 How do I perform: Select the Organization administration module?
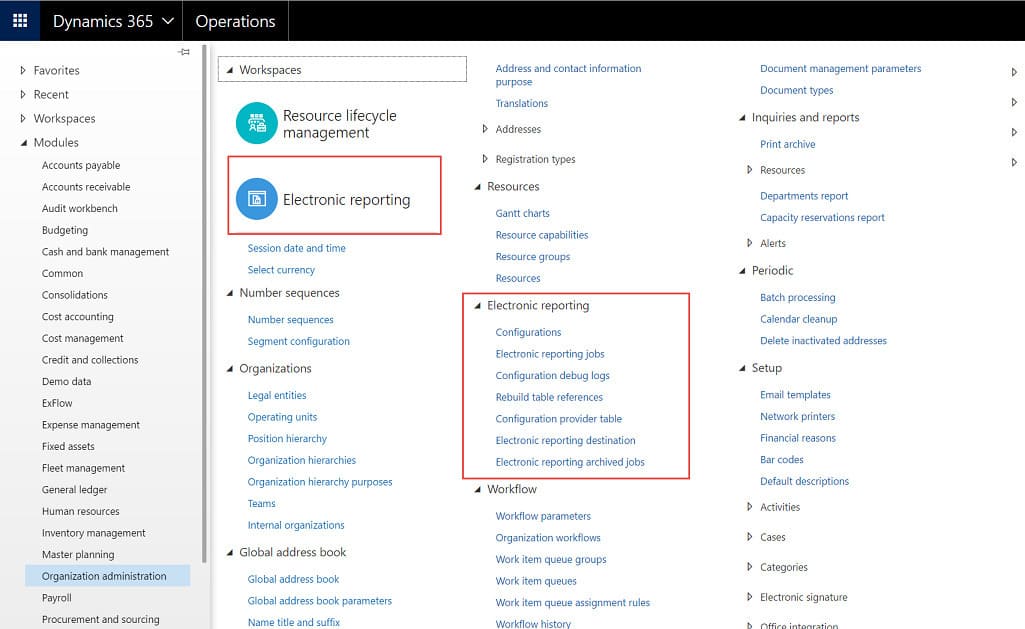103,575
